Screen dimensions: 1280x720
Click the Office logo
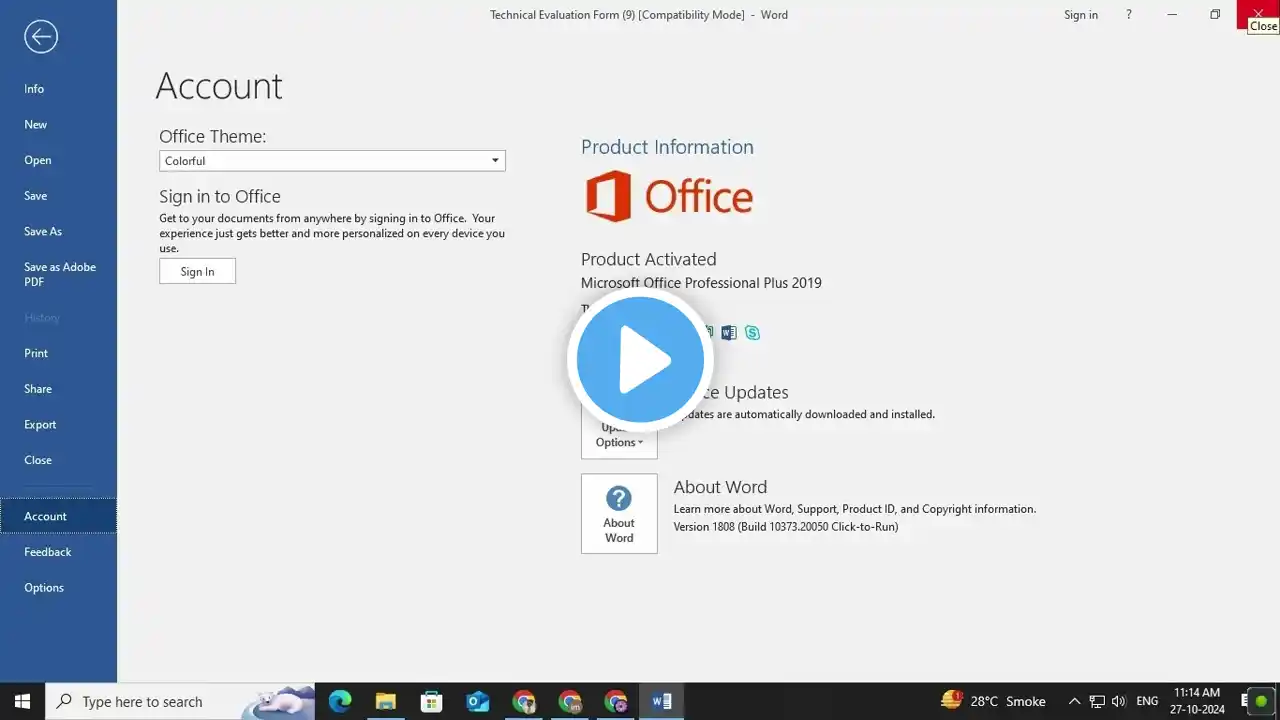point(669,196)
